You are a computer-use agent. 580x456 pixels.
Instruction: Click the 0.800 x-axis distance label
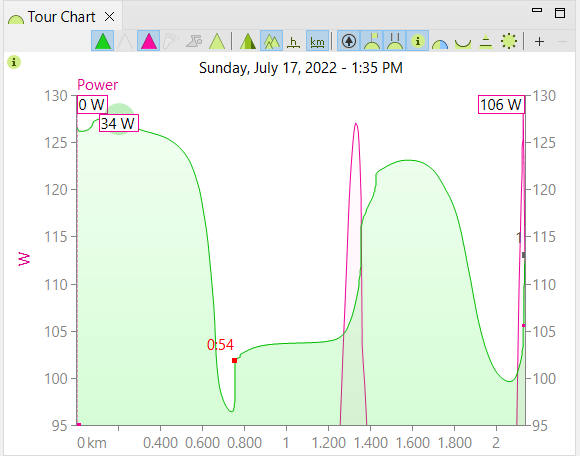[245, 443]
